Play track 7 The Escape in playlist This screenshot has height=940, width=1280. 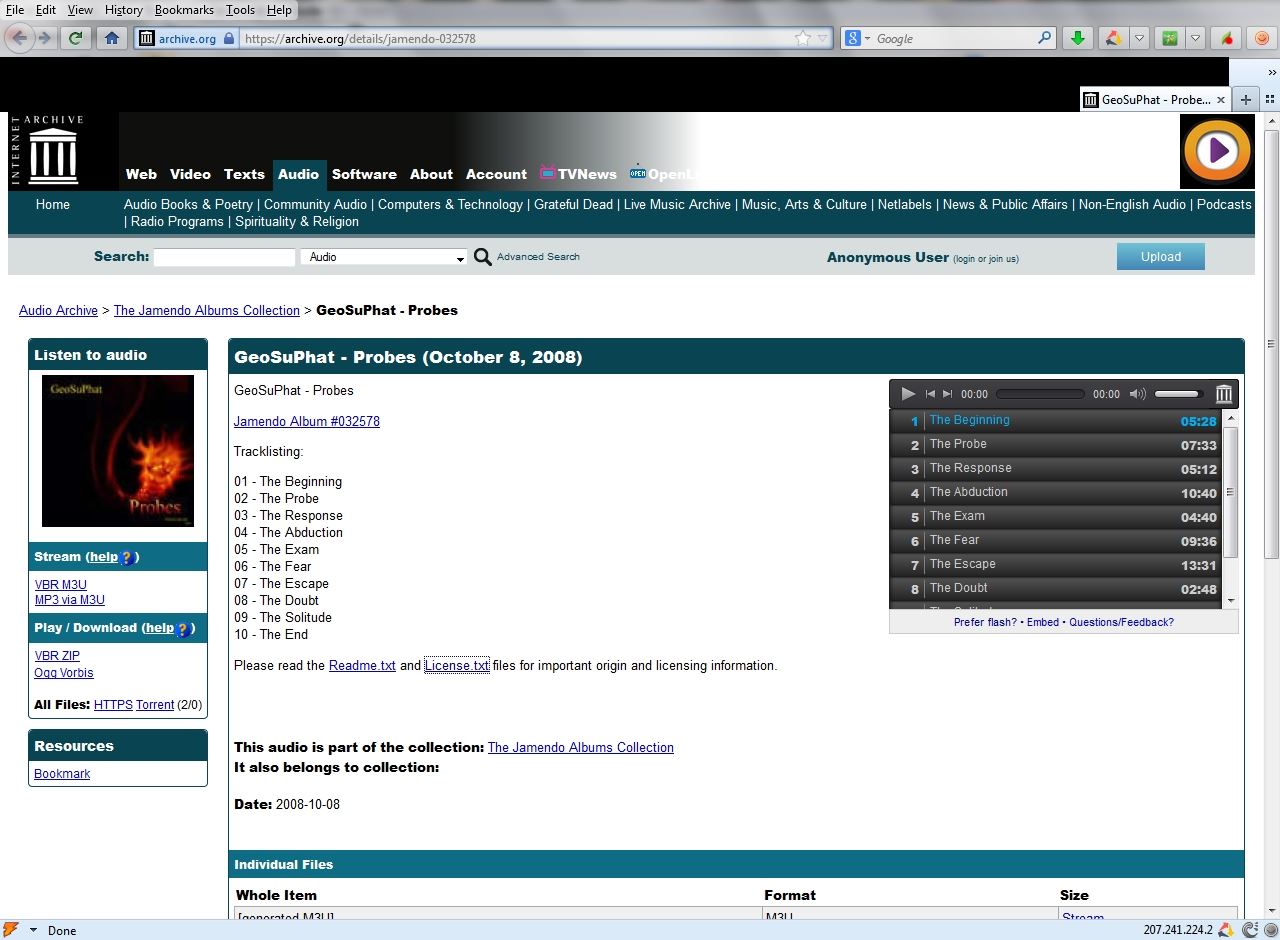point(1055,564)
